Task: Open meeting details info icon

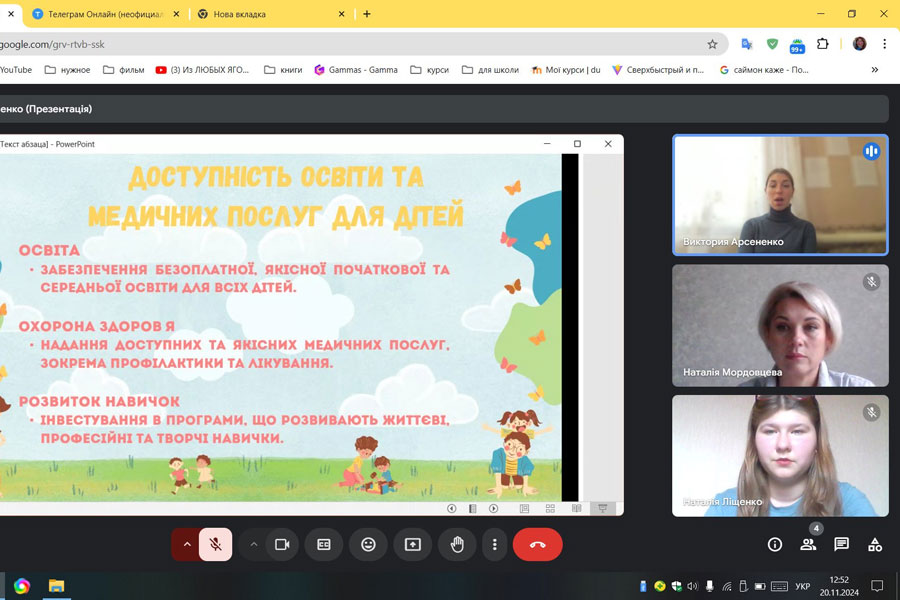Action: point(775,544)
